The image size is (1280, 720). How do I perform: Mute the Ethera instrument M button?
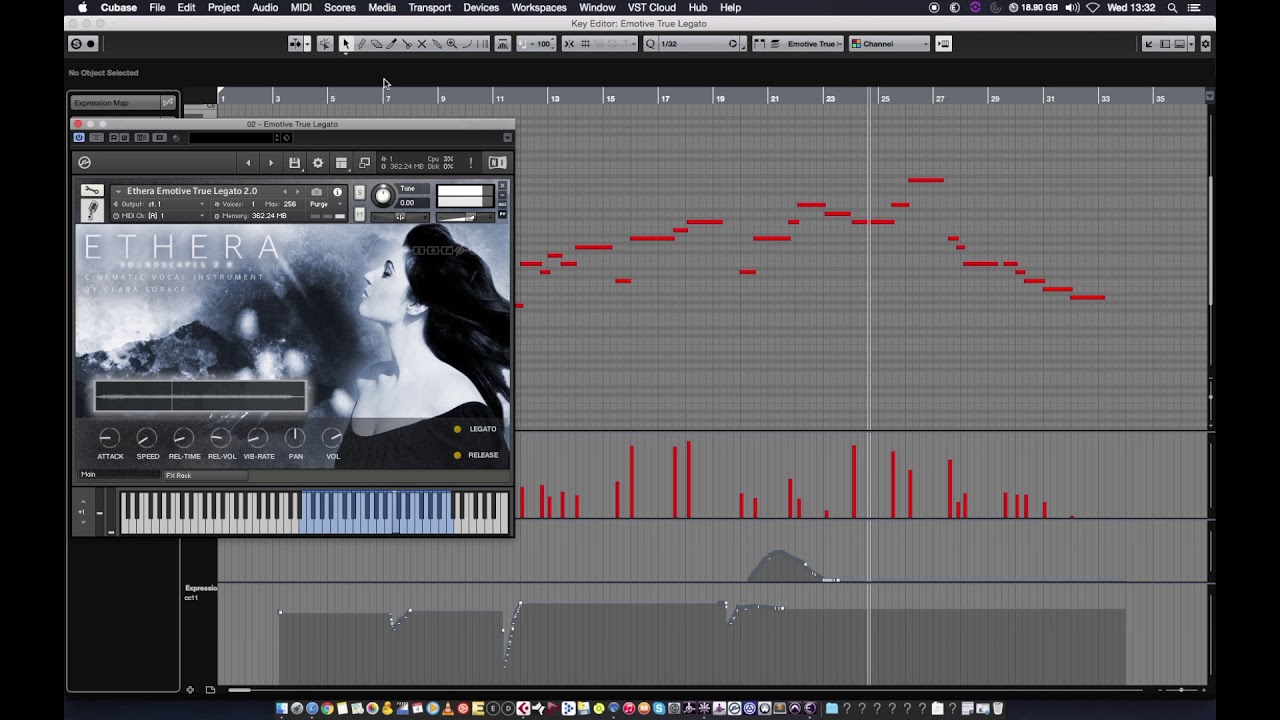(x=359, y=214)
